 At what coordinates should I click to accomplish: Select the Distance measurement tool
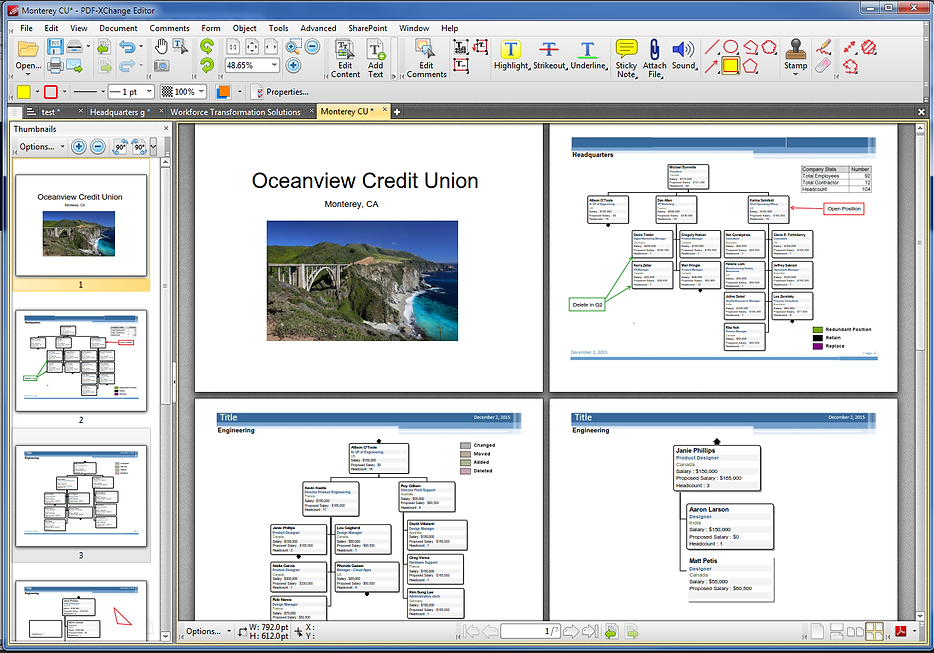point(850,47)
